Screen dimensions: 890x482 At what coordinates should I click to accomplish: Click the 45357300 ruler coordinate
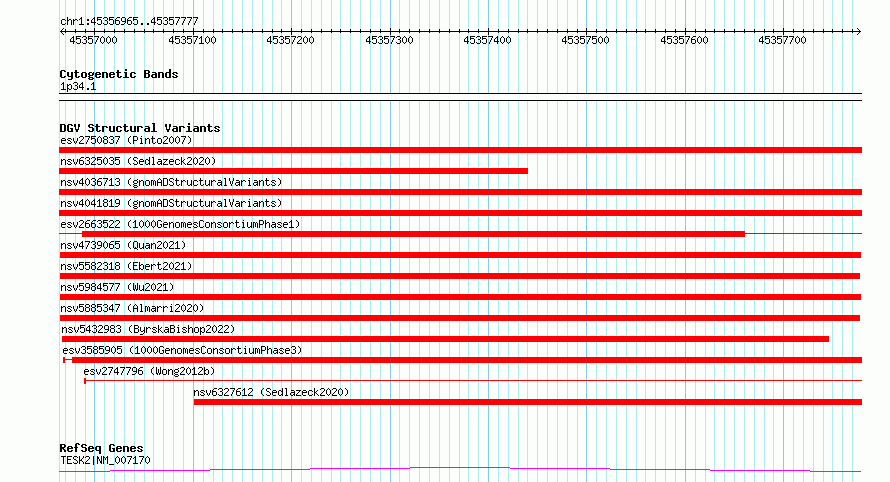point(389,40)
